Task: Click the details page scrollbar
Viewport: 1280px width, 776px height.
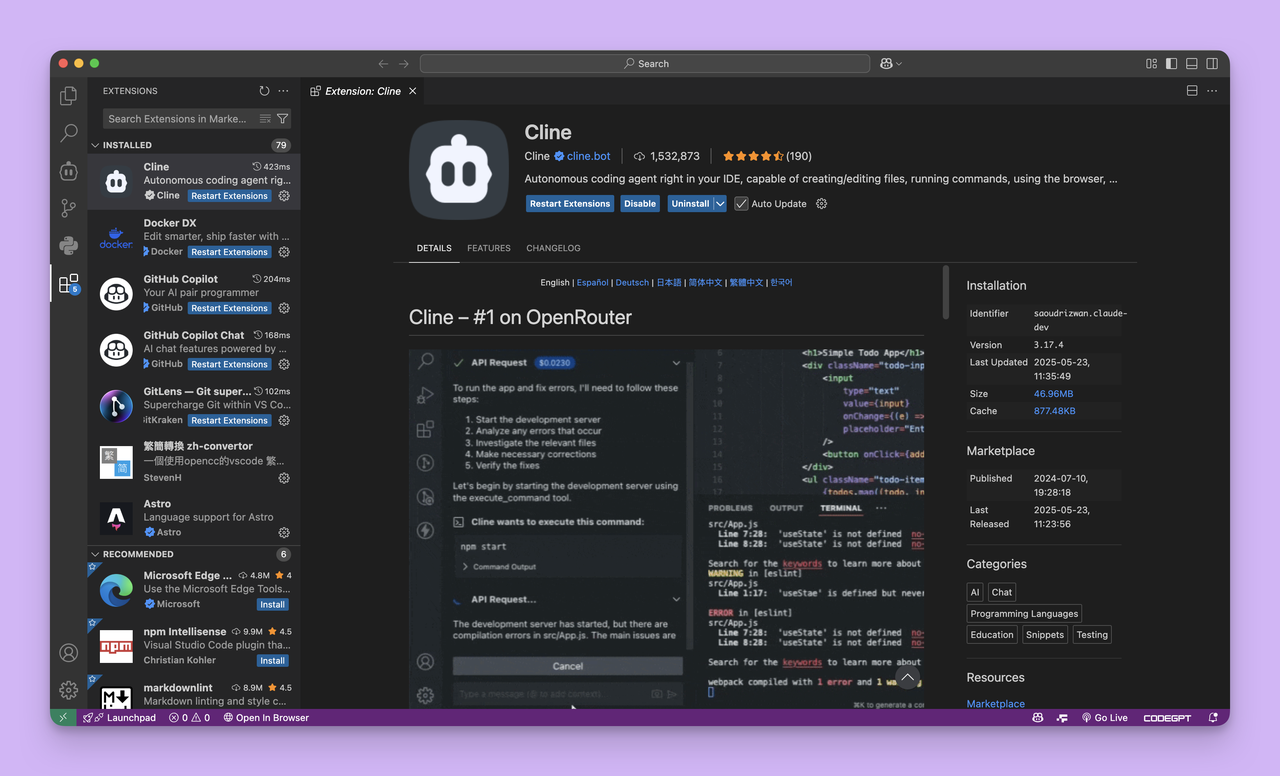Action: pyautogui.click(x=945, y=293)
